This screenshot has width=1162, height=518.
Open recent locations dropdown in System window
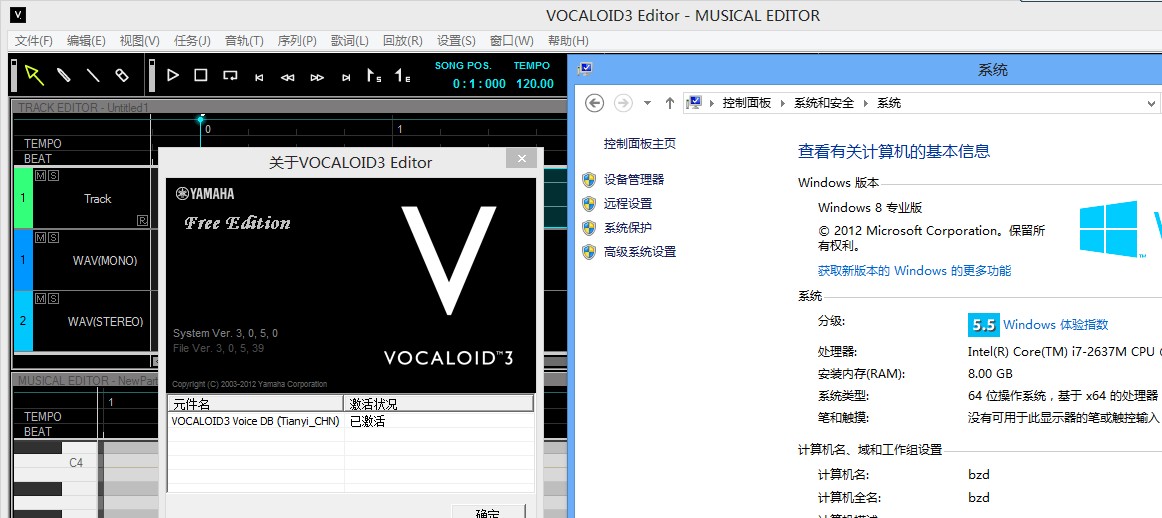647,103
